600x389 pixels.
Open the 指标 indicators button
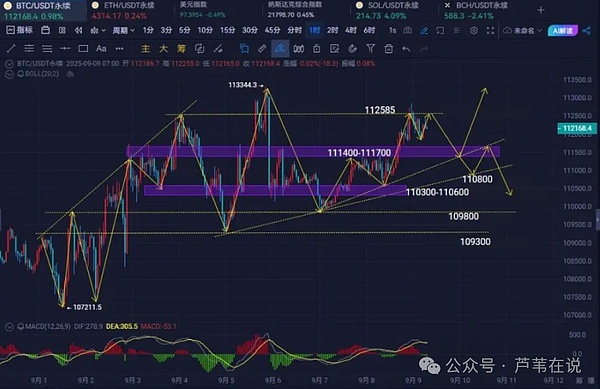pos(20,30)
